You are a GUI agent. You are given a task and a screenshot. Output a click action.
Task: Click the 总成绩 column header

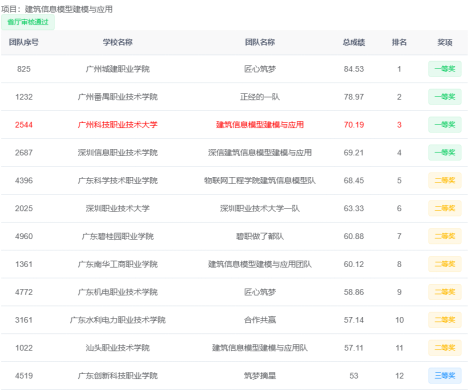354,42
